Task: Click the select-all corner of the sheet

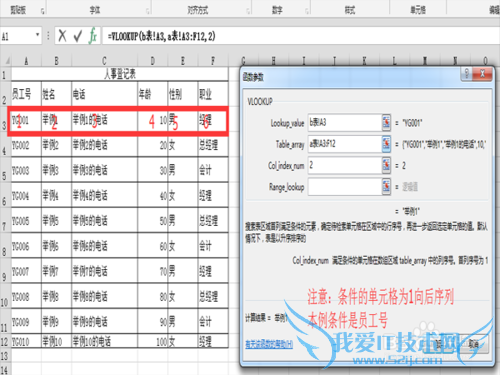Action: [x=6, y=61]
